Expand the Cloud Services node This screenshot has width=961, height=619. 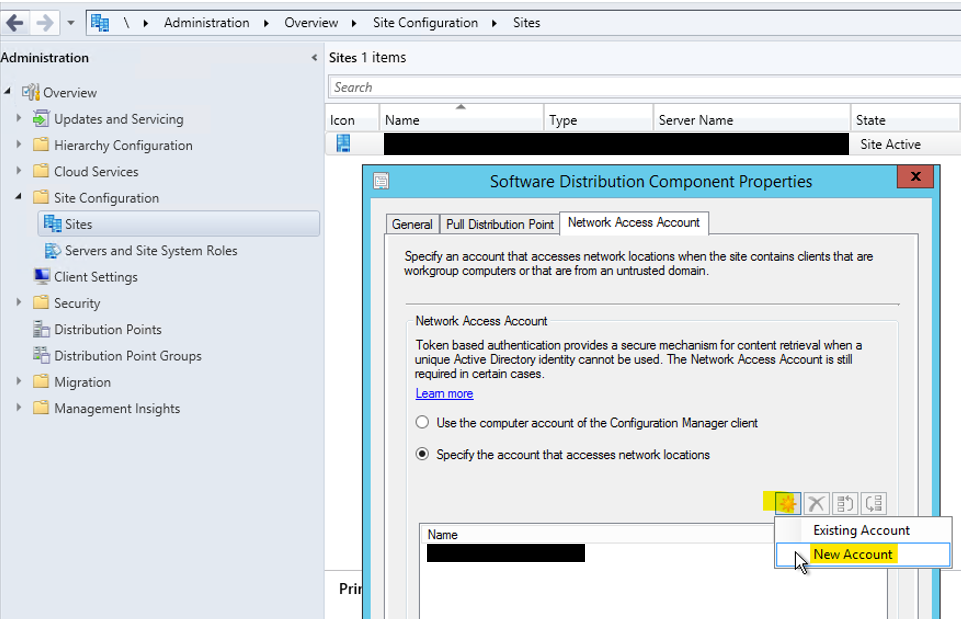tap(18, 170)
